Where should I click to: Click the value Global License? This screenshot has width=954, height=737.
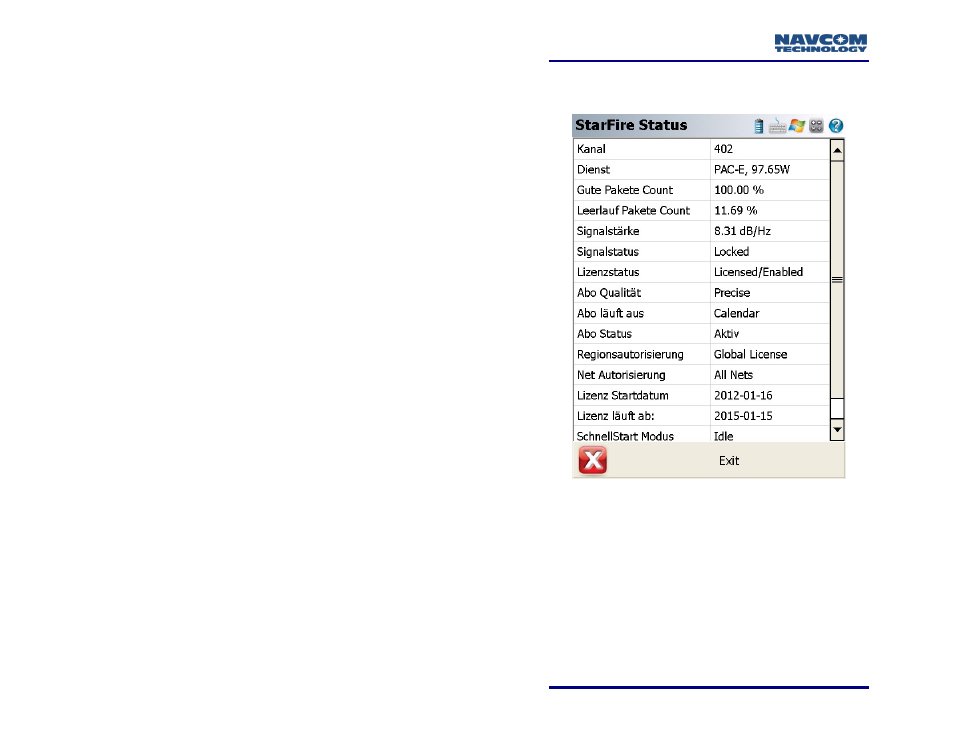click(x=750, y=354)
